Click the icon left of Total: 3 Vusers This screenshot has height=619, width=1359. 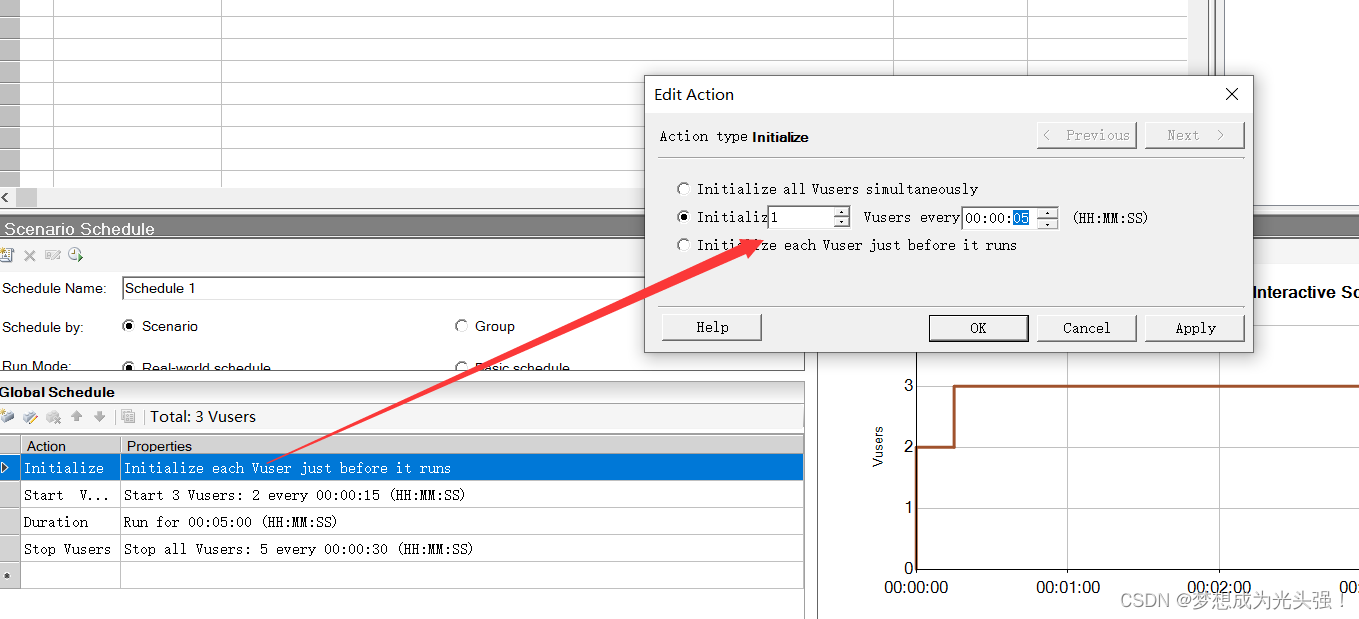(127, 416)
